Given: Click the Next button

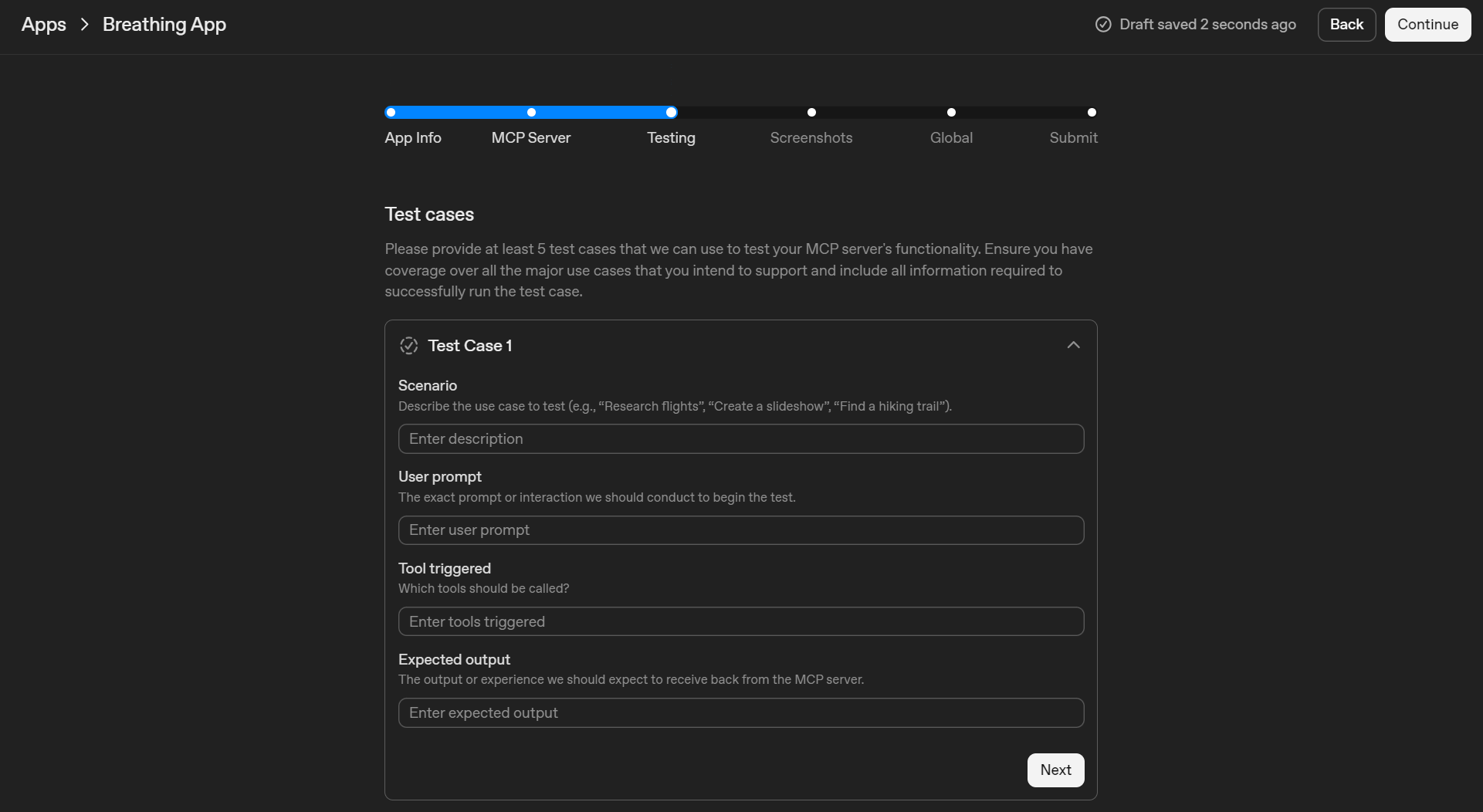Looking at the screenshot, I should coord(1055,770).
